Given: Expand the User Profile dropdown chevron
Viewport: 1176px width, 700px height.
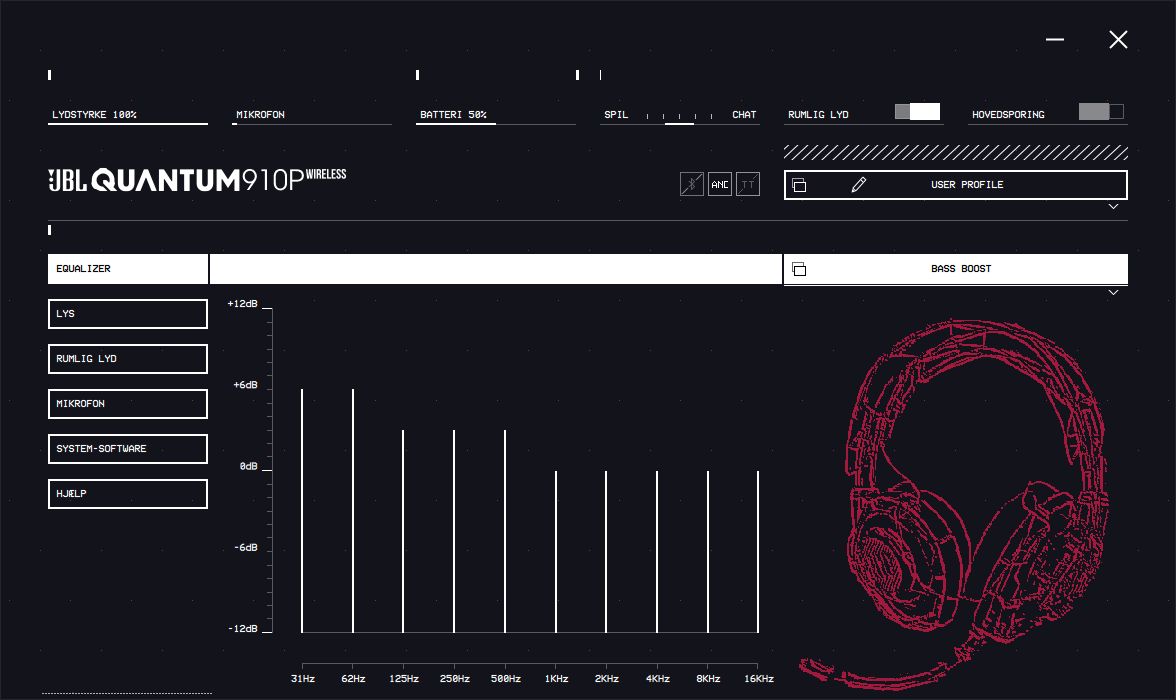Looking at the screenshot, I should click(x=1113, y=206).
